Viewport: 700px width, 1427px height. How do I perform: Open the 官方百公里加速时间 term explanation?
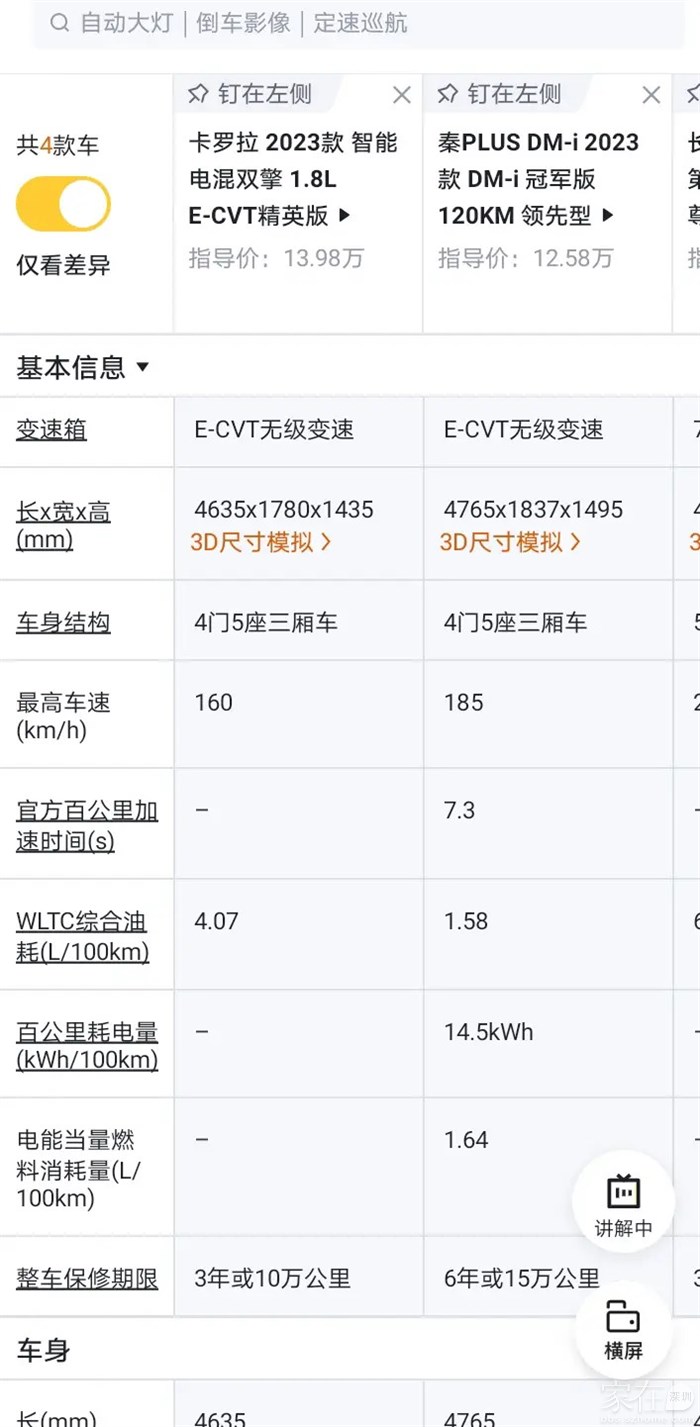click(x=87, y=826)
